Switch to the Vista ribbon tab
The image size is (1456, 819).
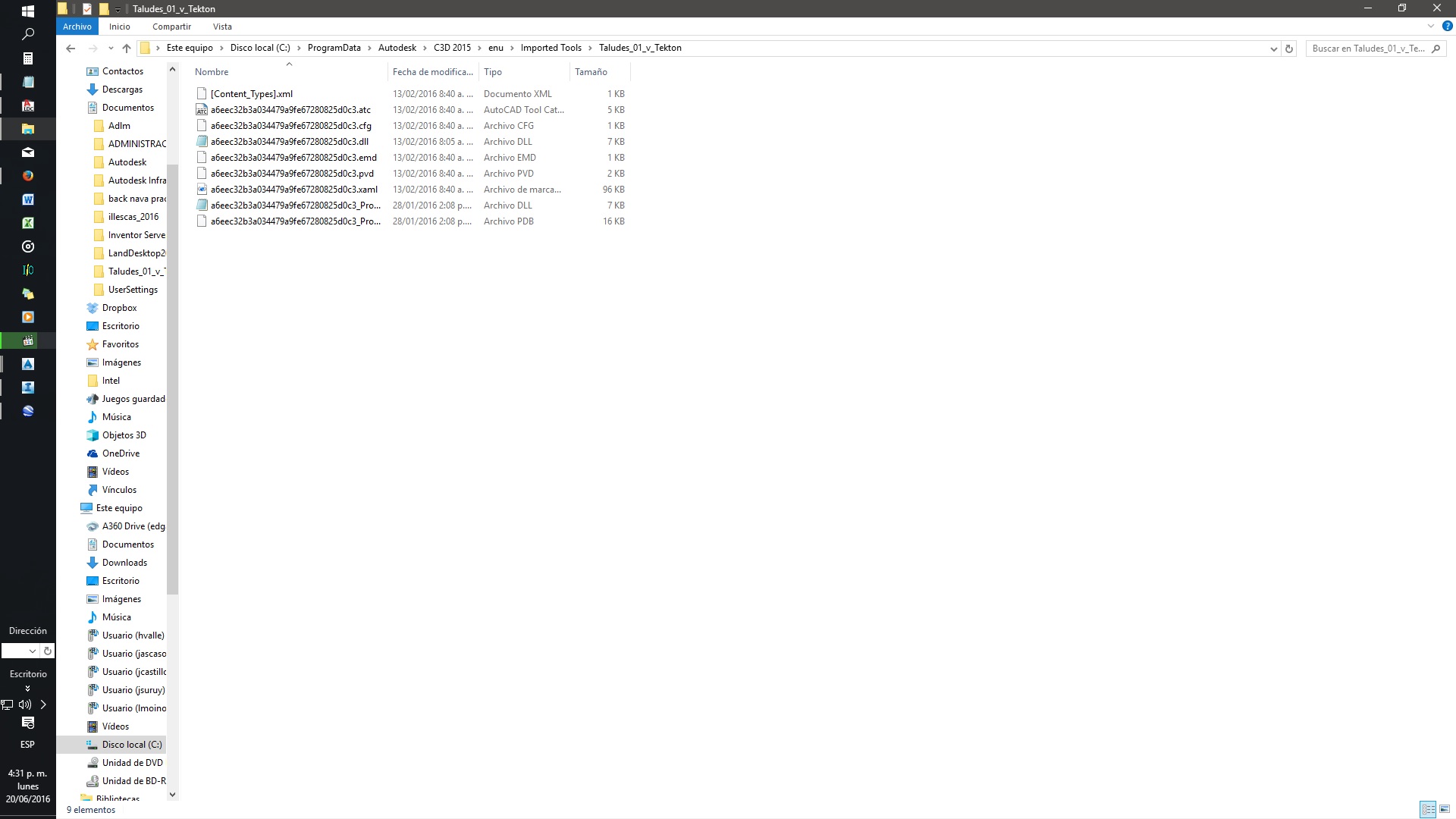point(222,27)
